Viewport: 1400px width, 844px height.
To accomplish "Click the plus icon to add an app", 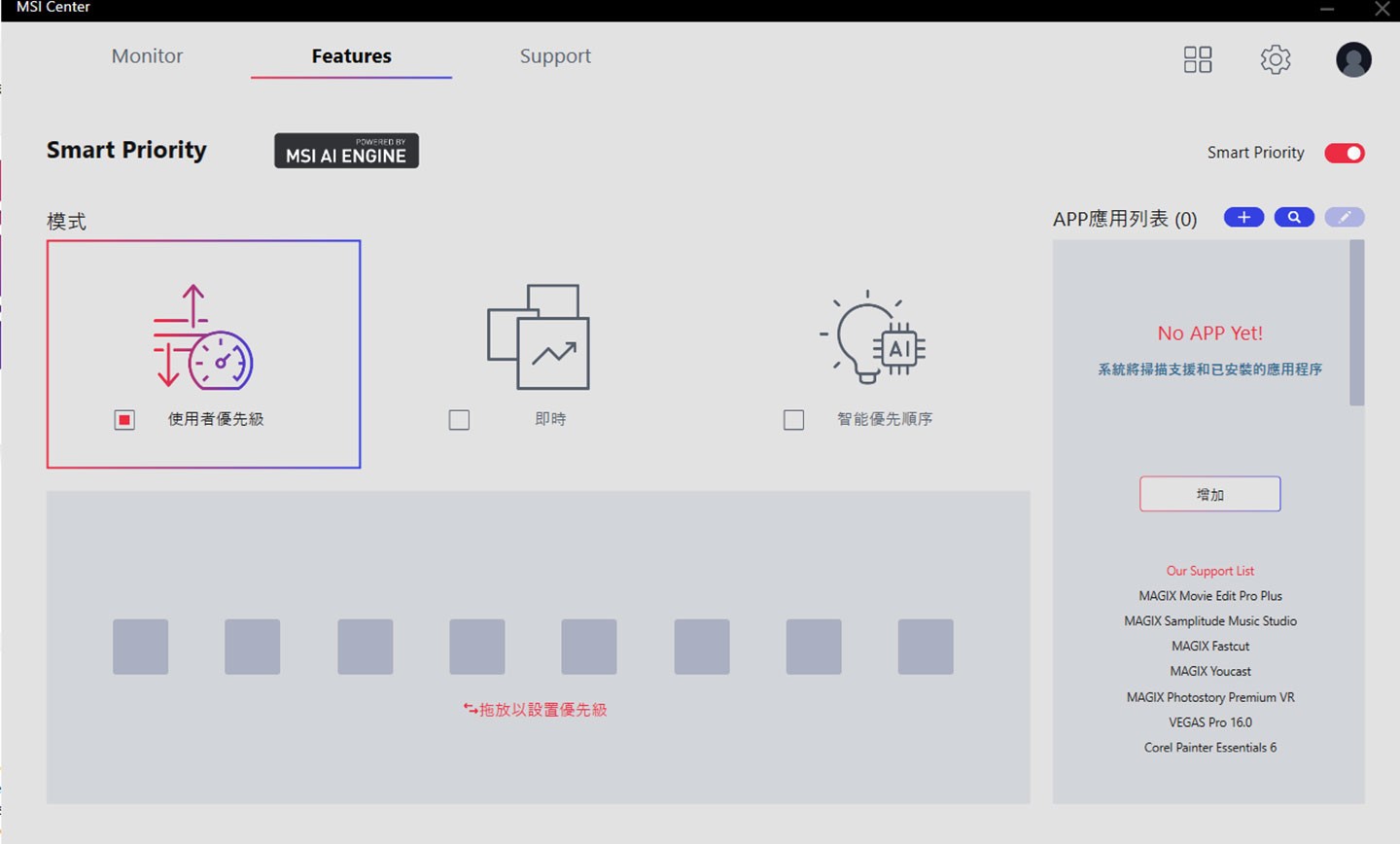I will (1243, 217).
